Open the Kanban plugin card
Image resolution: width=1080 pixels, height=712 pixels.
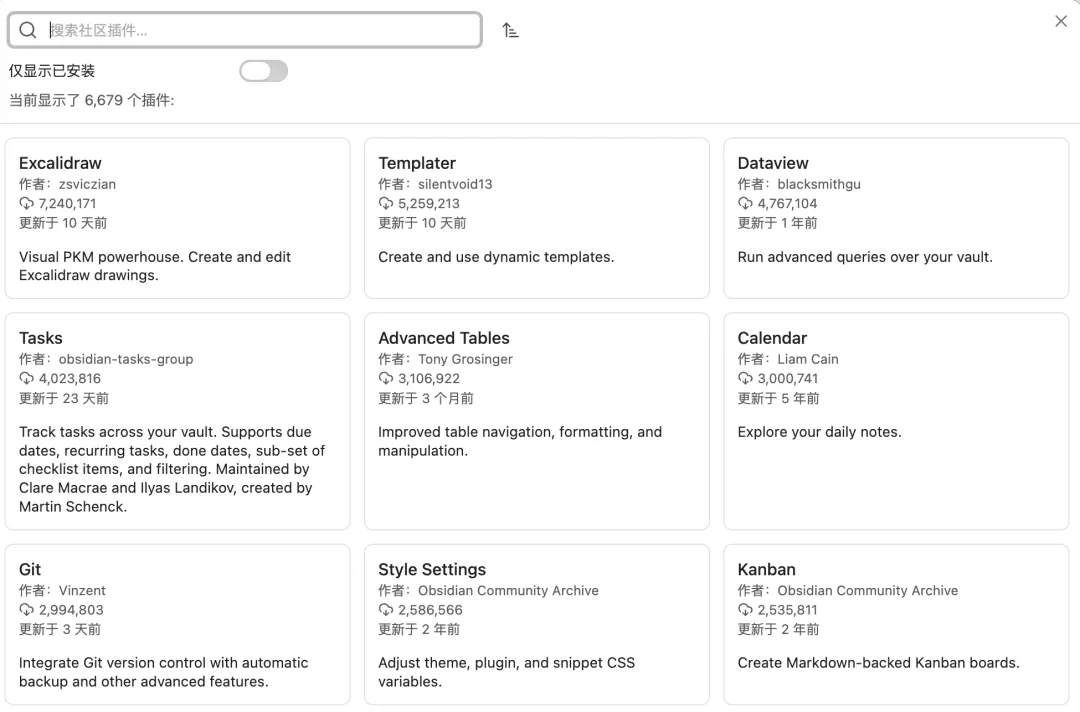[x=896, y=625]
